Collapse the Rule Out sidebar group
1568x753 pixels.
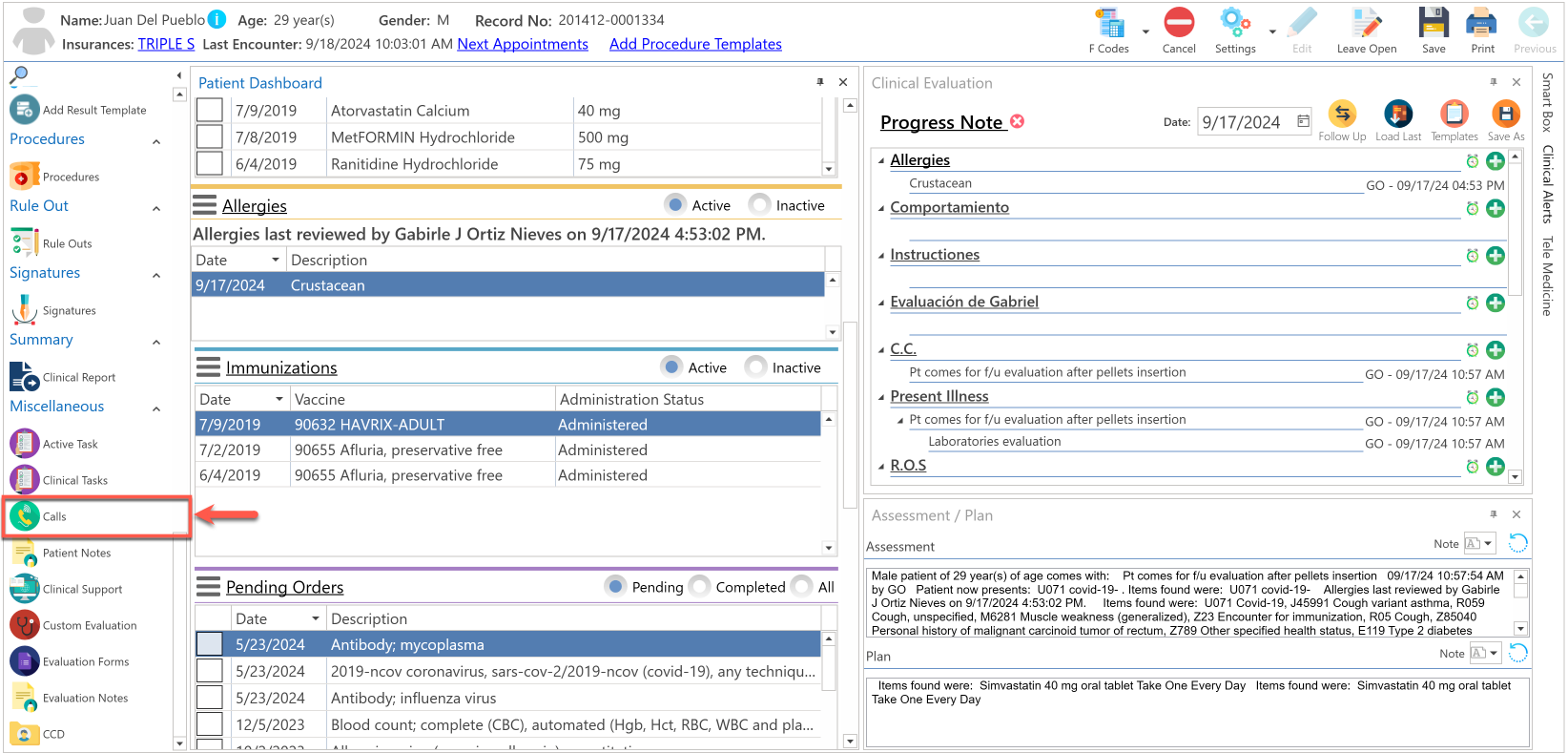coord(156,208)
